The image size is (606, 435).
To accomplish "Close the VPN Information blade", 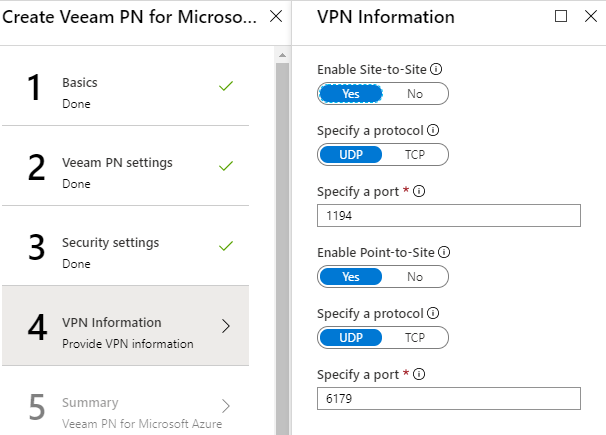I will click(x=591, y=16).
